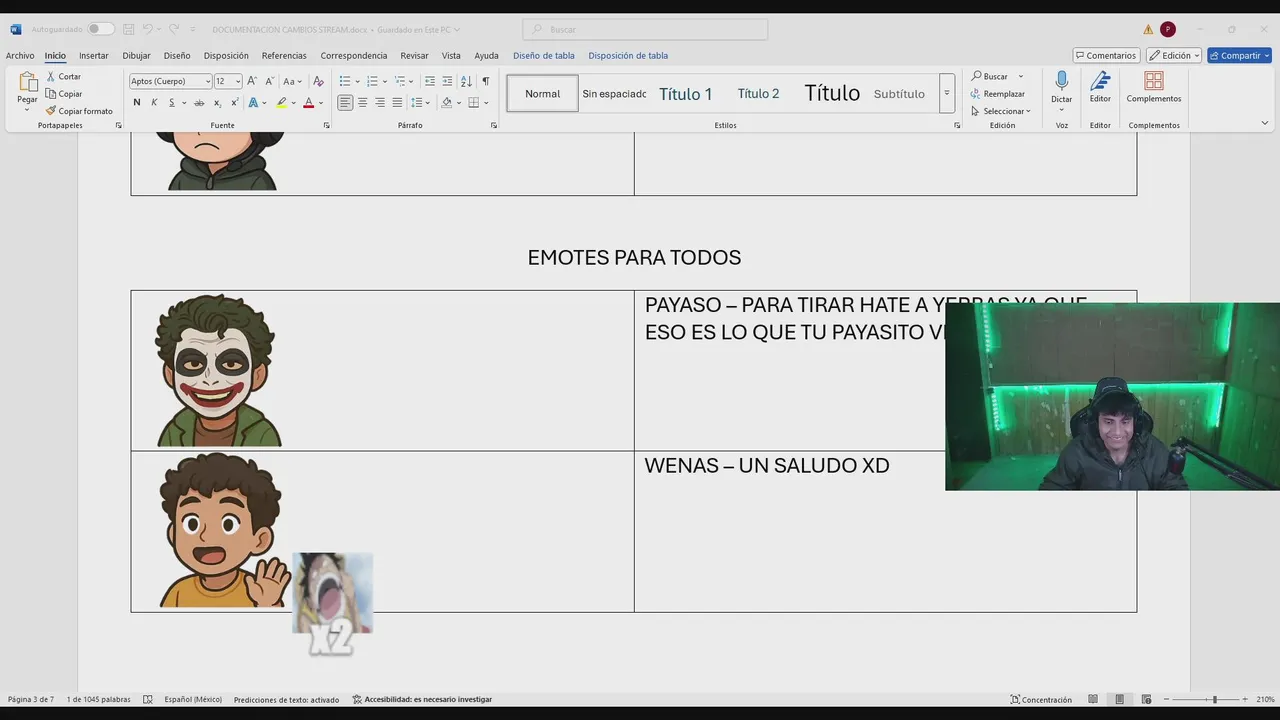The width and height of the screenshot is (1280, 720).
Task: Decrease paragraph indent
Action: 430,81
